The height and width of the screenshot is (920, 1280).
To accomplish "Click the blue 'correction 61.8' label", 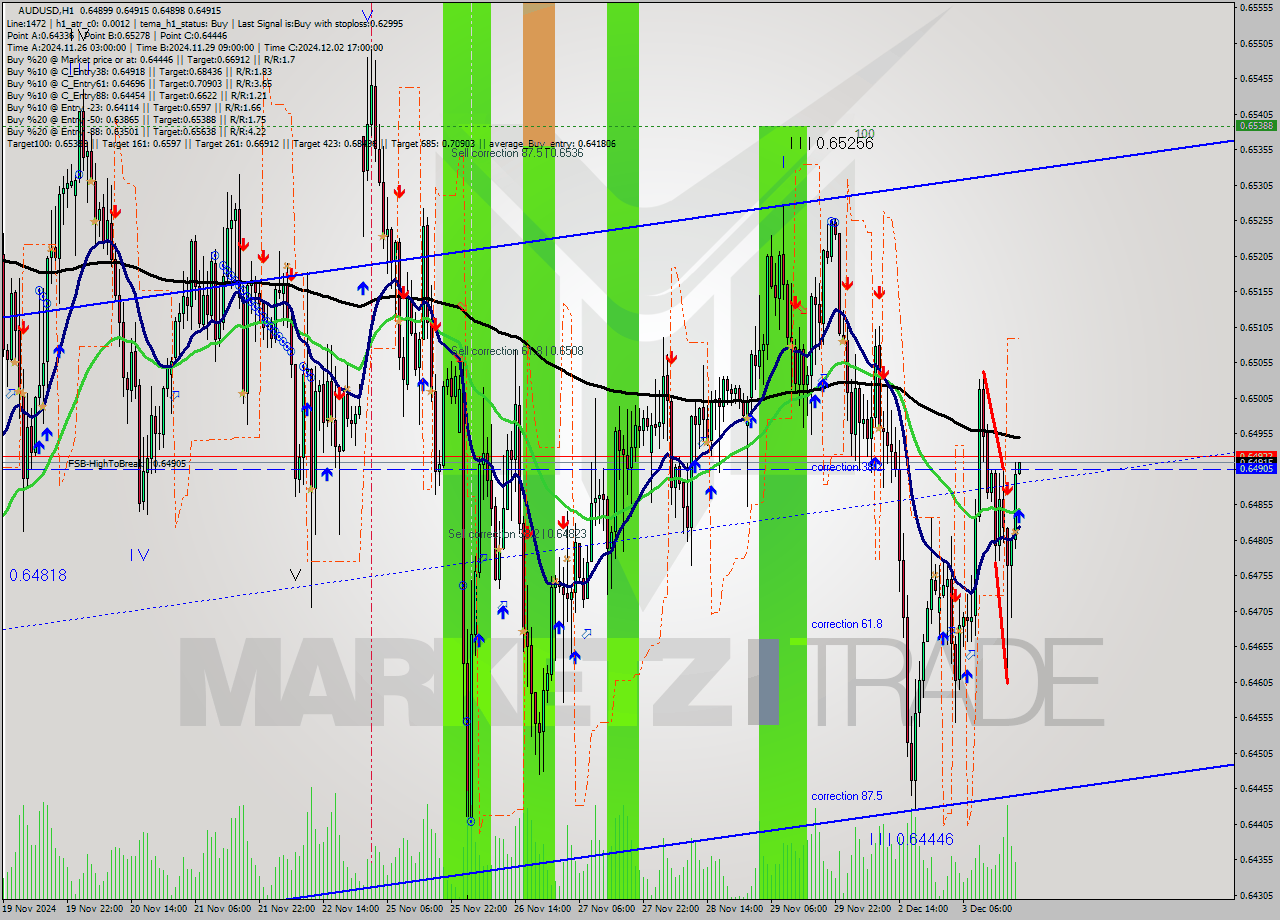I will (x=846, y=624).
